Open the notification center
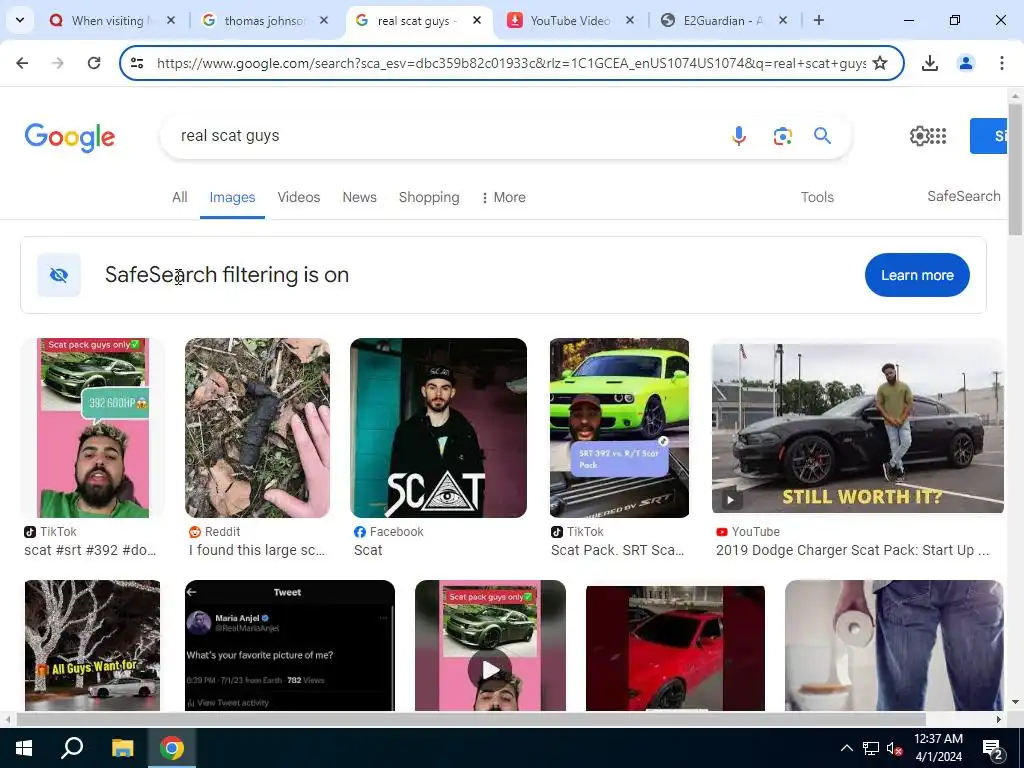This screenshot has width=1024, height=768. [x=993, y=748]
